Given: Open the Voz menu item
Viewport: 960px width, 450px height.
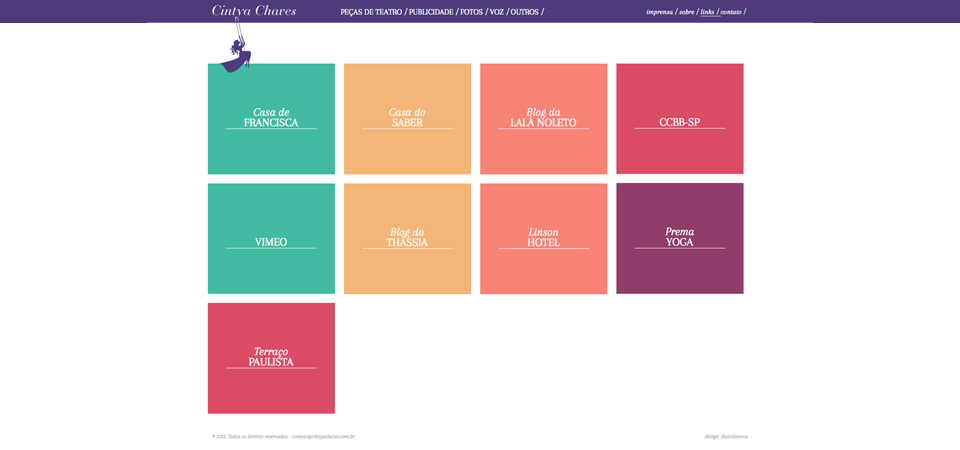Looking at the screenshot, I should tap(497, 12).
